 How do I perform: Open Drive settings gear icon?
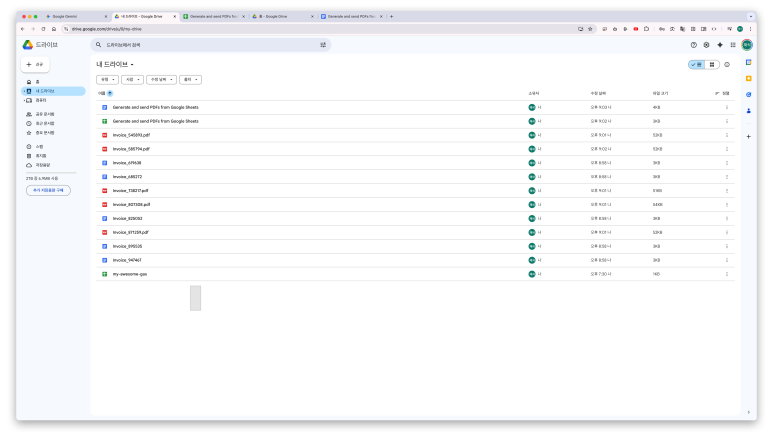[x=706, y=45]
